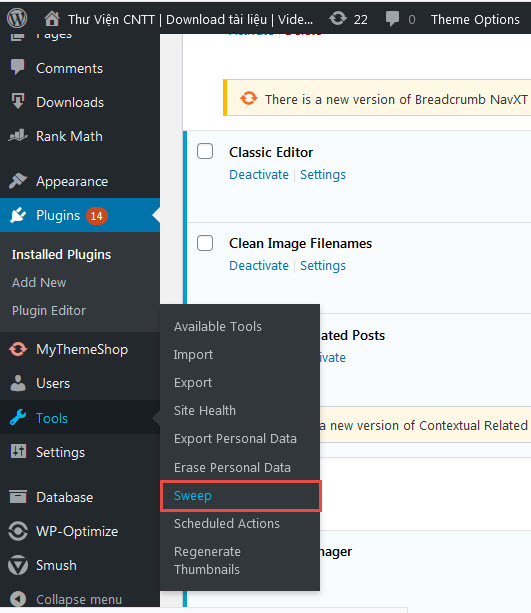531x613 pixels.
Task: Open the Rank Math sidebar menu
Action: pos(69,136)
